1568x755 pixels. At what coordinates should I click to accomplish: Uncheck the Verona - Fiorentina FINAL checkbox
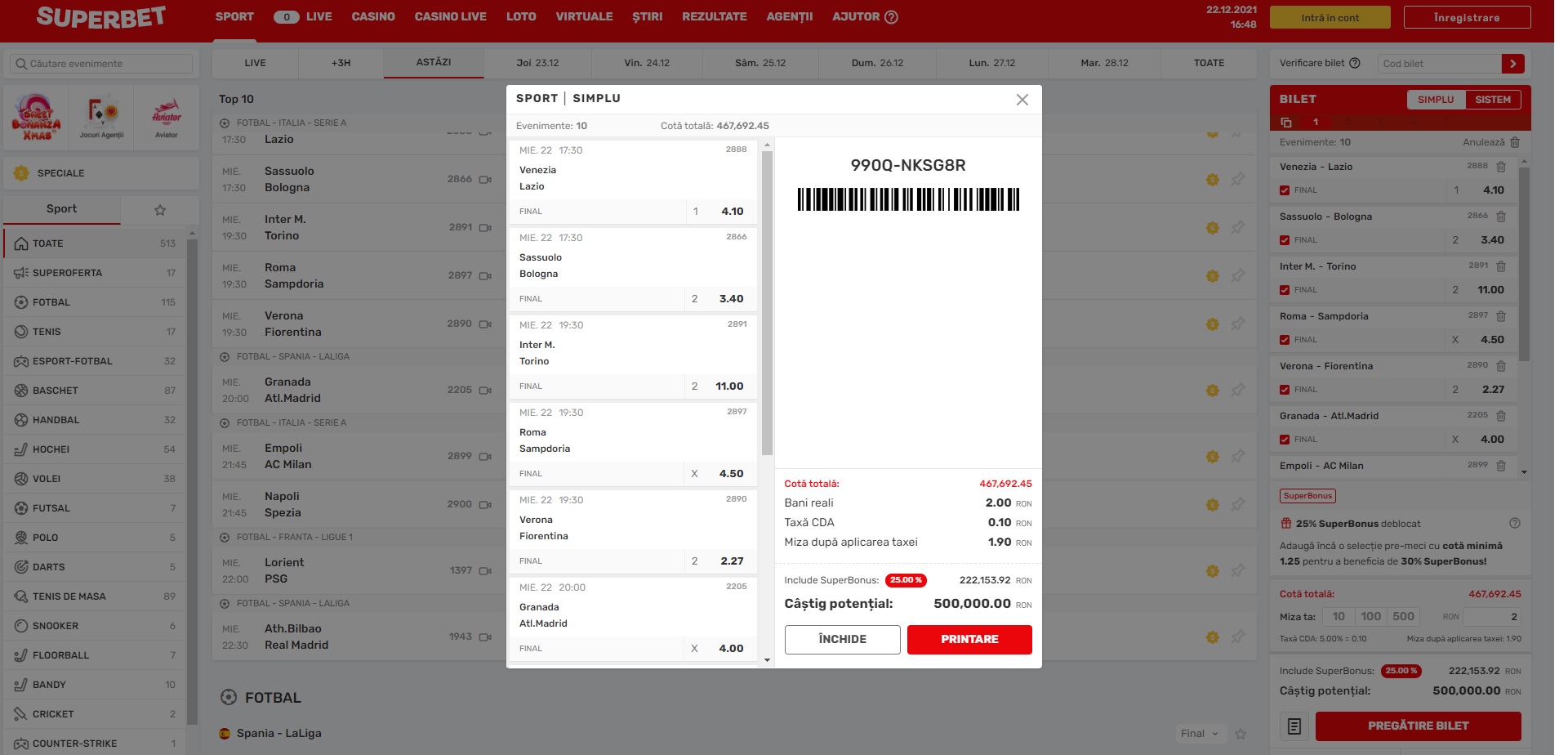1285,390
